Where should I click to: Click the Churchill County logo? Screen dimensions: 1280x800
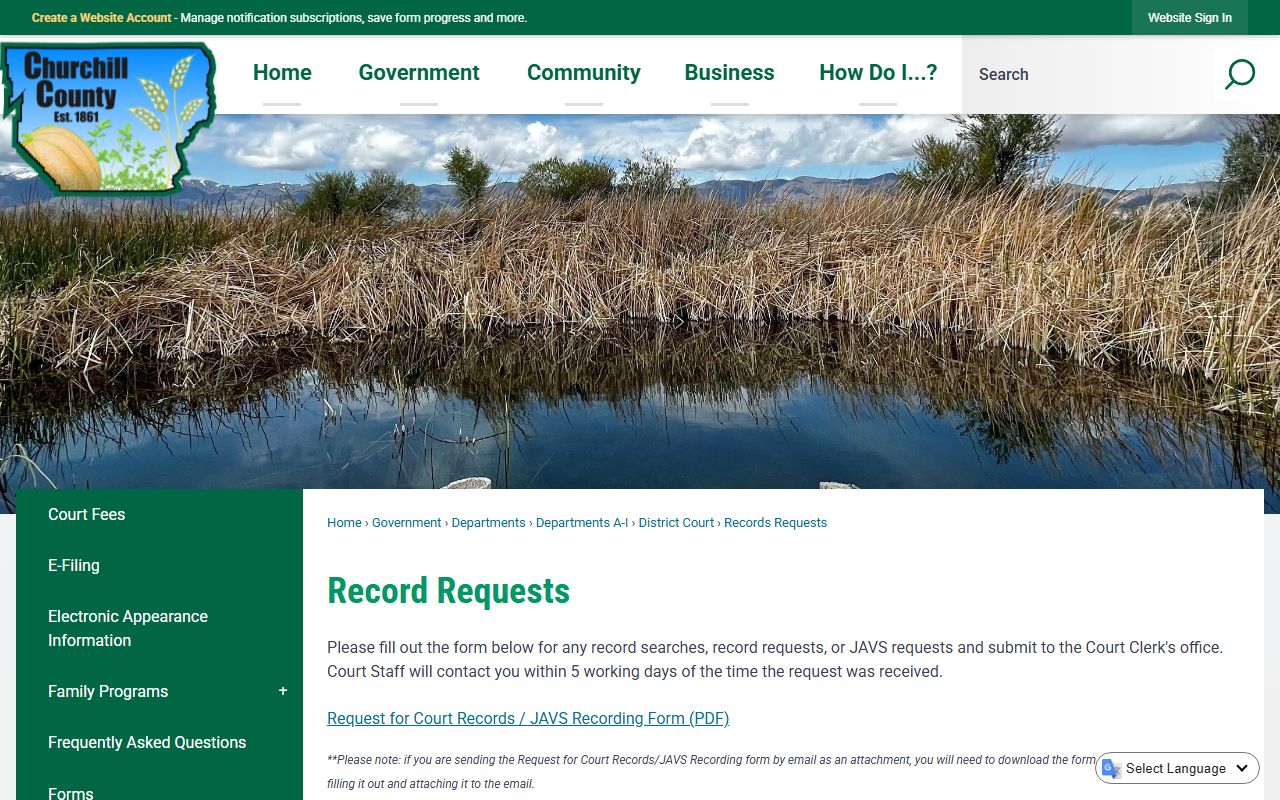109,117
